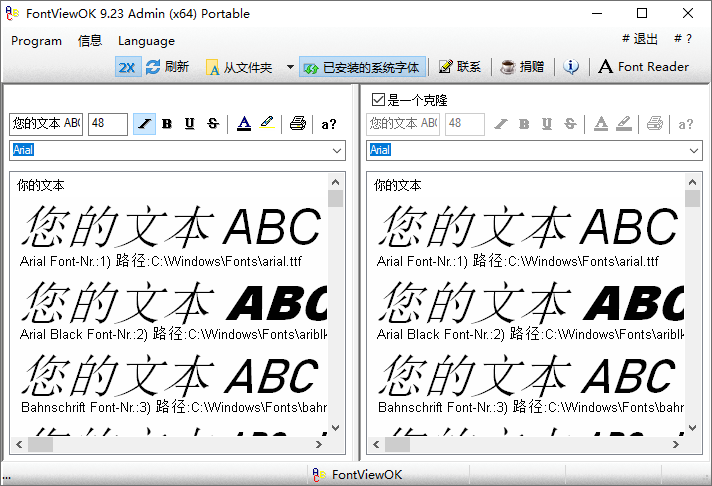Click right list horizontal scroll right arrow
Image resolution: width=712 pixels, height=486 pixels.
pyautogui.click(x=676, y=445)
